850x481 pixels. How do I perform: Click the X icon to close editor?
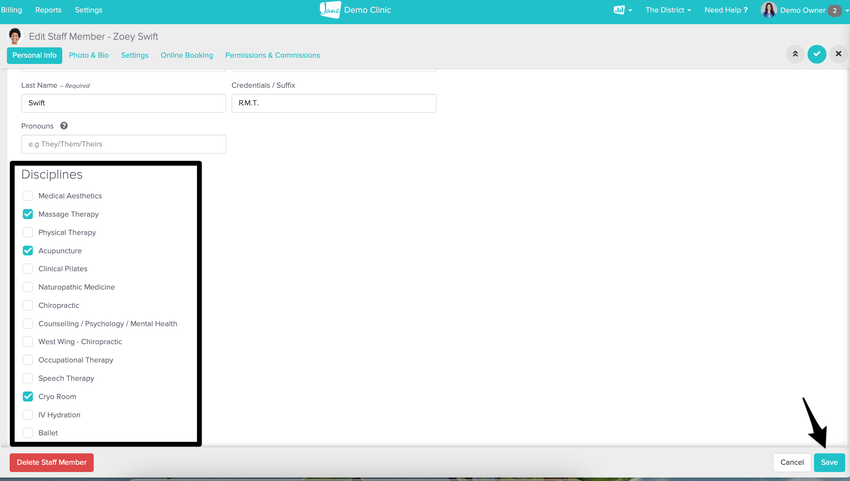(x=838, y=54)
